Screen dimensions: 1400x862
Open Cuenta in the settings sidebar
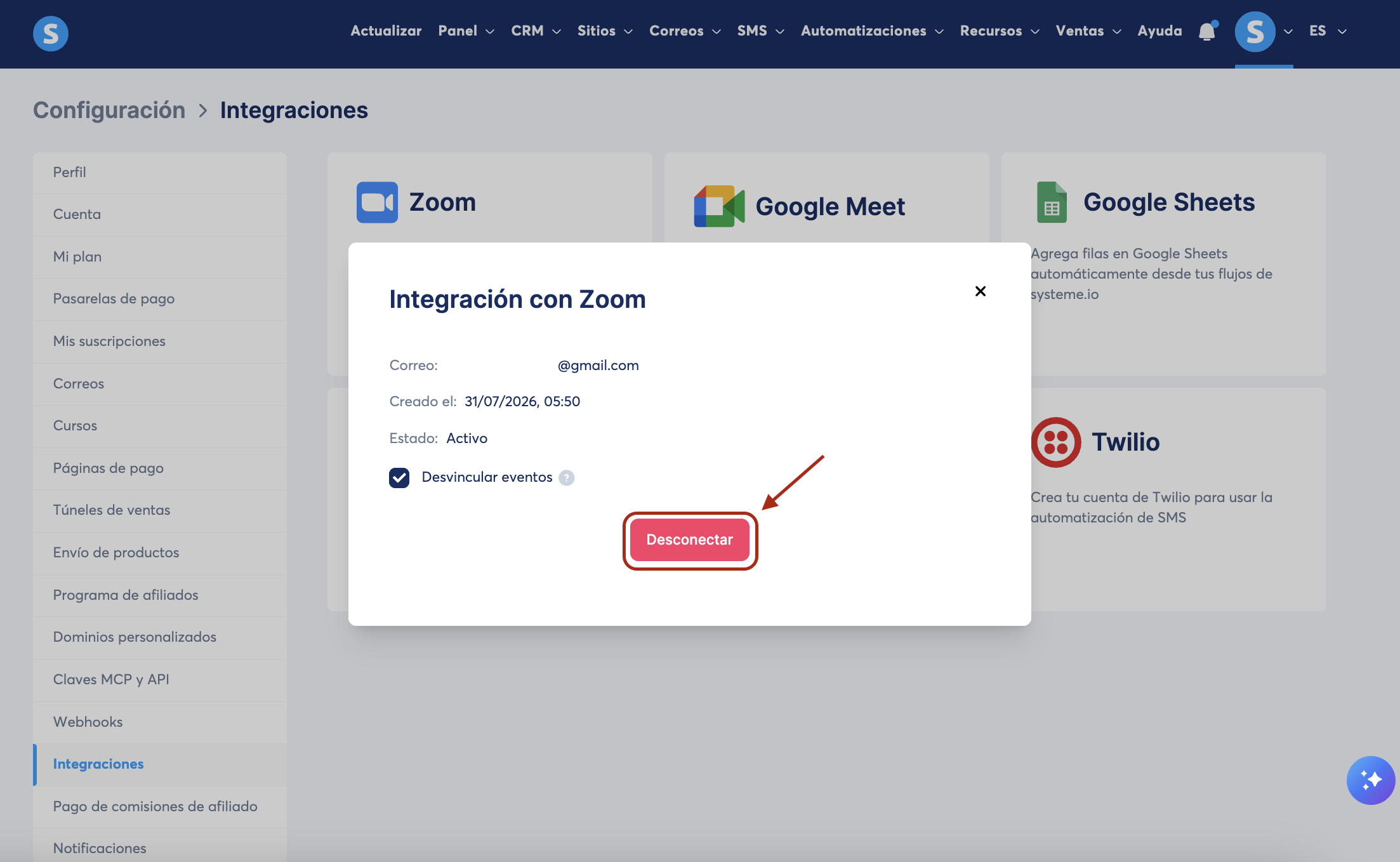coord(160,215)
